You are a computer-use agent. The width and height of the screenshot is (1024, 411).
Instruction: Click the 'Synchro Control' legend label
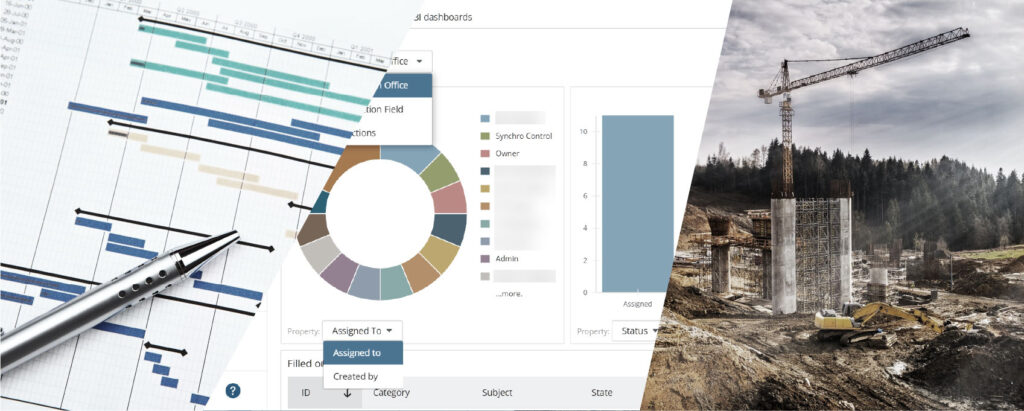(524, 136)
